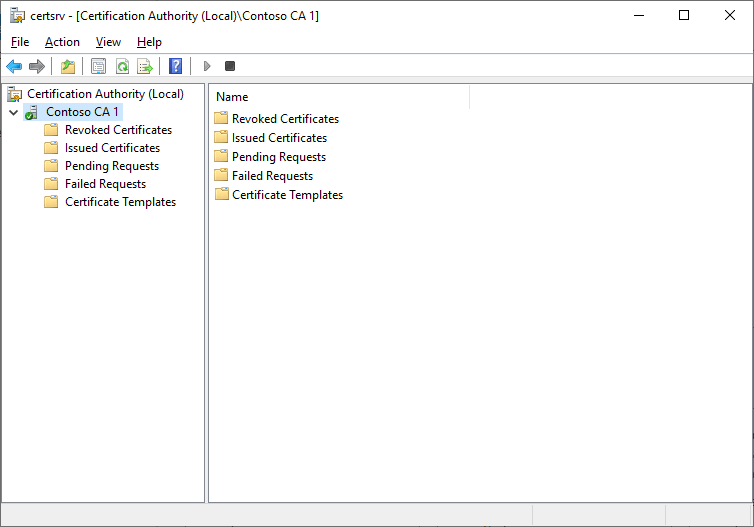The width and height of the screenshot is (754, 527).
Task: Select Issued Certificates folder in right pane
Action: 279,138
